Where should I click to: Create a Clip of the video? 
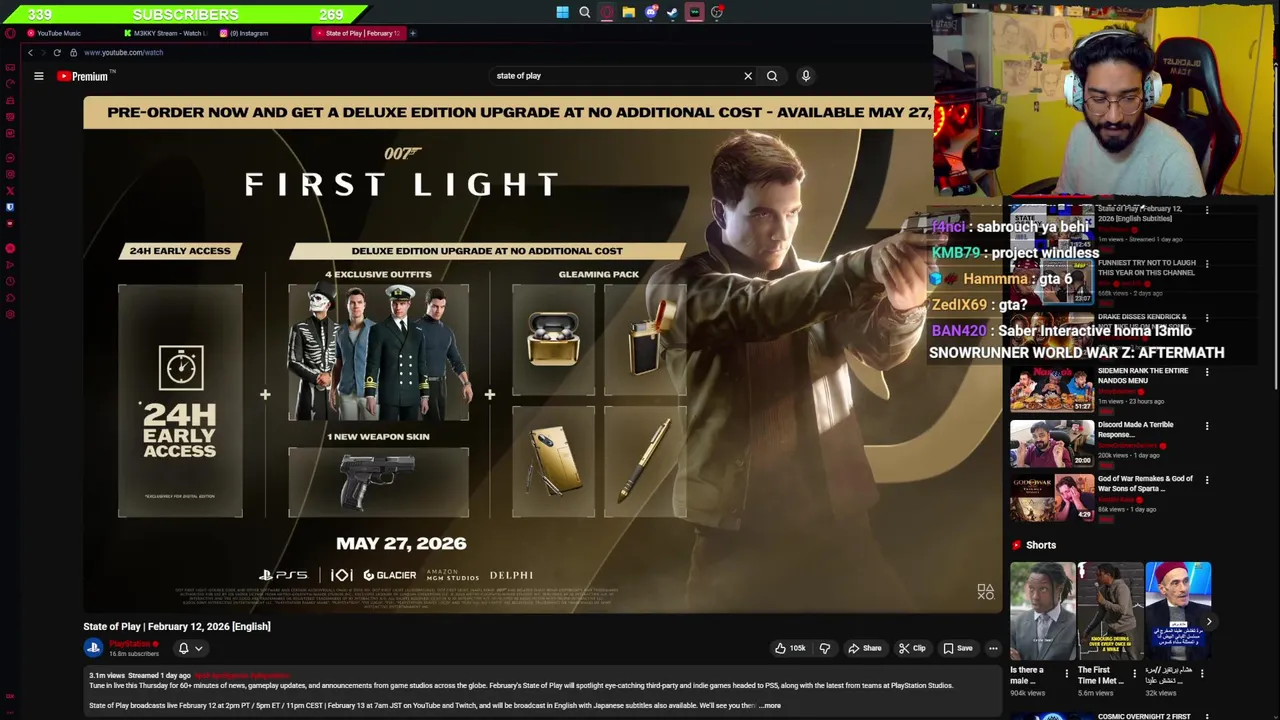(x=912, y=648)
